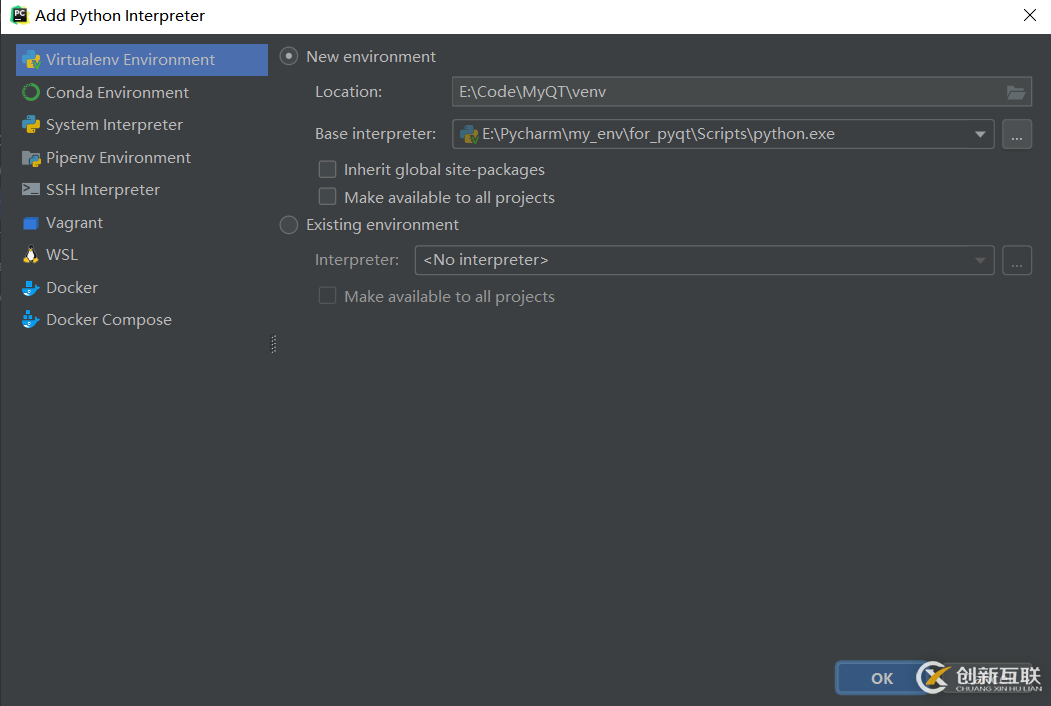Click the PyCharm logo in title bar
This screenshot has width=1051, height=706.
click(x=19, y=15)
